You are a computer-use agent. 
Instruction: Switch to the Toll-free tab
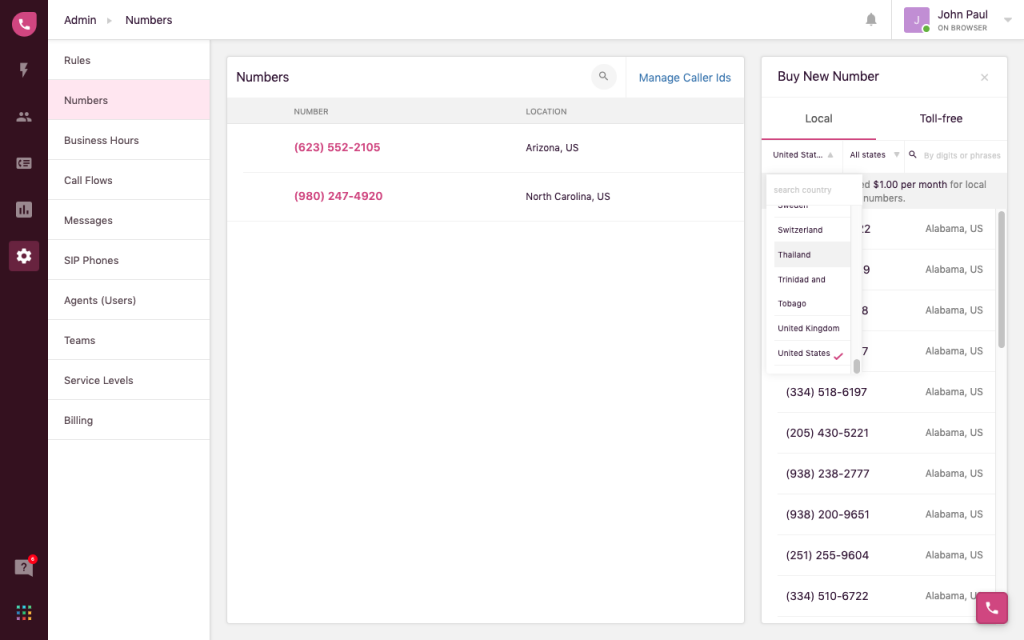940,118
